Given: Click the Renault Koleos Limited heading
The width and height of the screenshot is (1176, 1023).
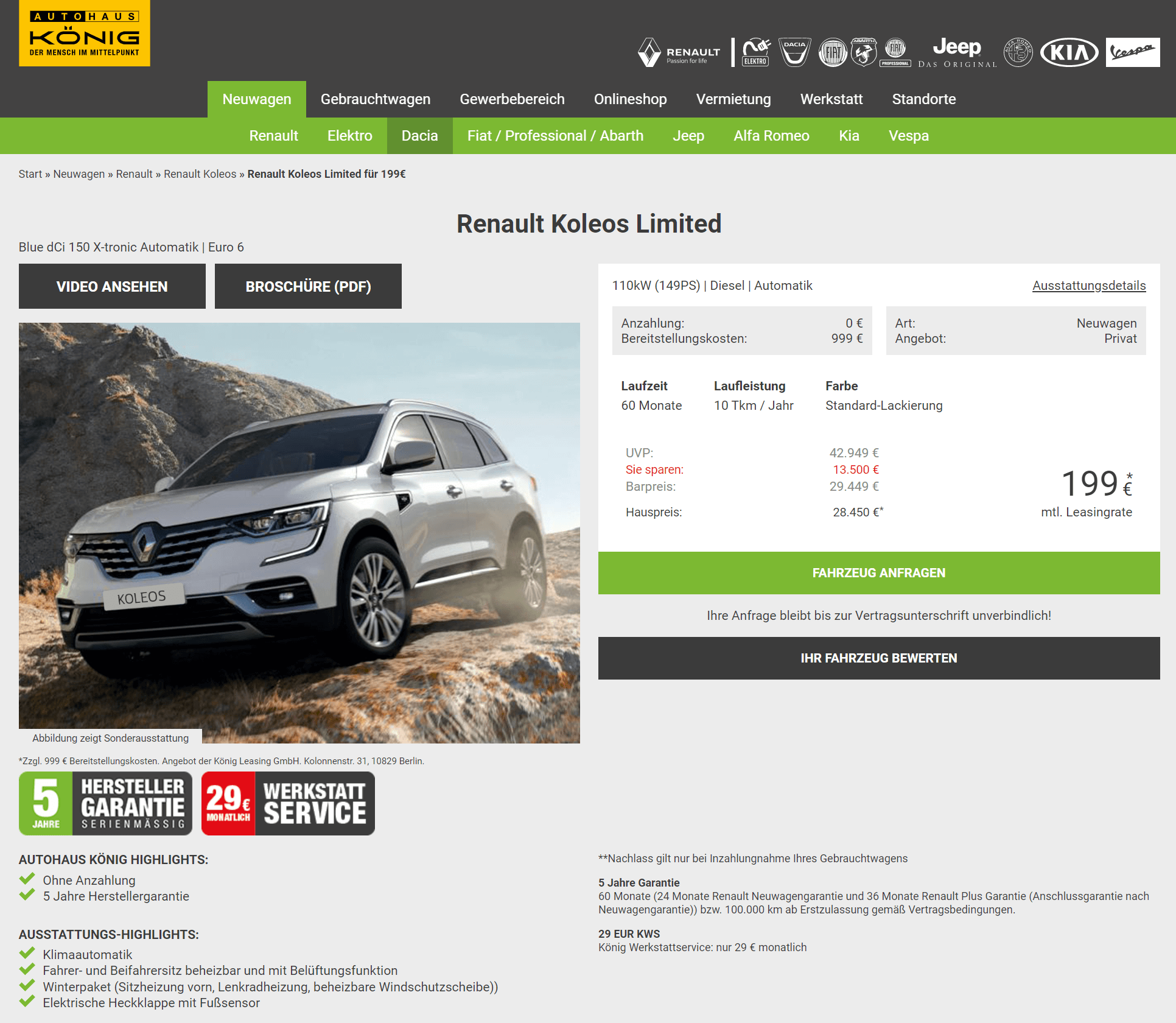Looking at the screenshot, I should 589,223.
